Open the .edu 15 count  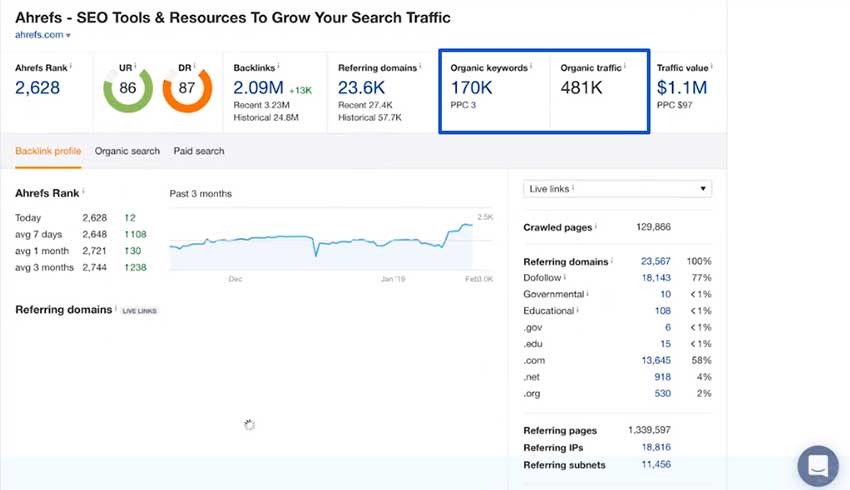click(666, 344)
